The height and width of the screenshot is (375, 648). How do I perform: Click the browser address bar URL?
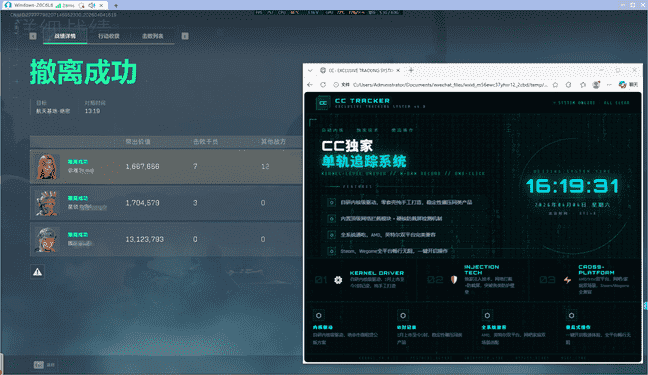[x=450, y=85]
